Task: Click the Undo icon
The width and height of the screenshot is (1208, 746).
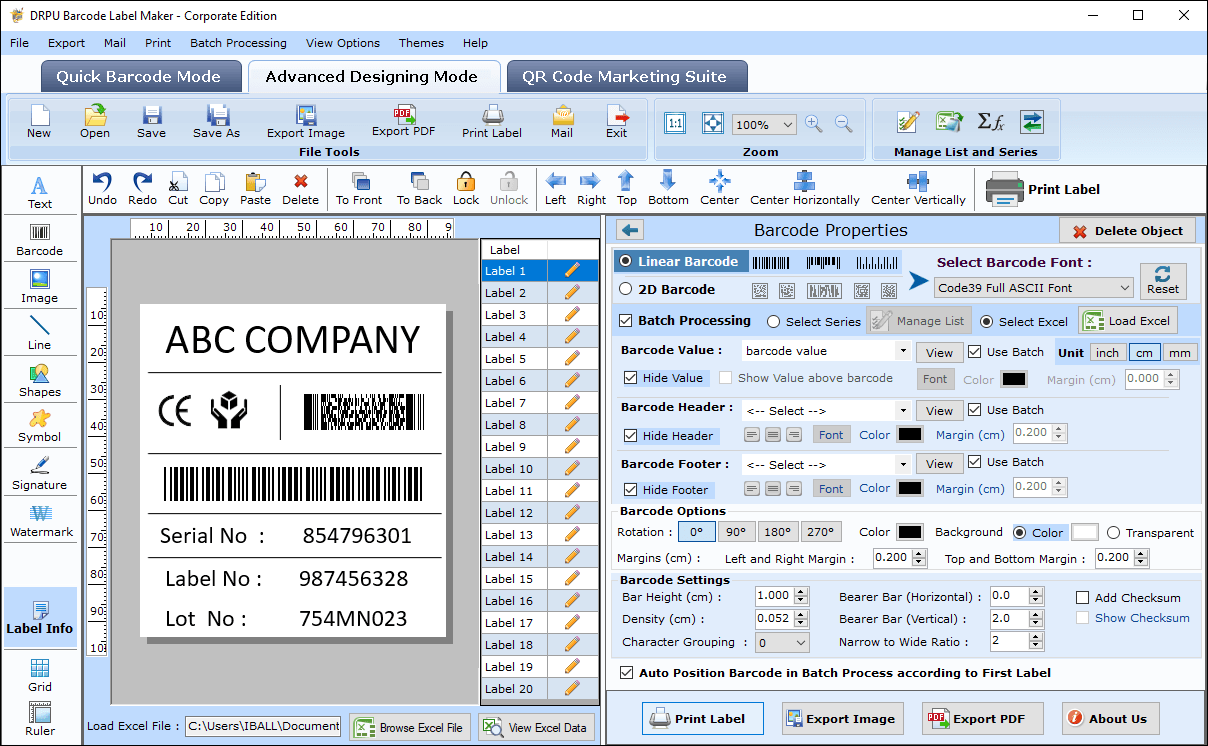Action: click(102, 188)
